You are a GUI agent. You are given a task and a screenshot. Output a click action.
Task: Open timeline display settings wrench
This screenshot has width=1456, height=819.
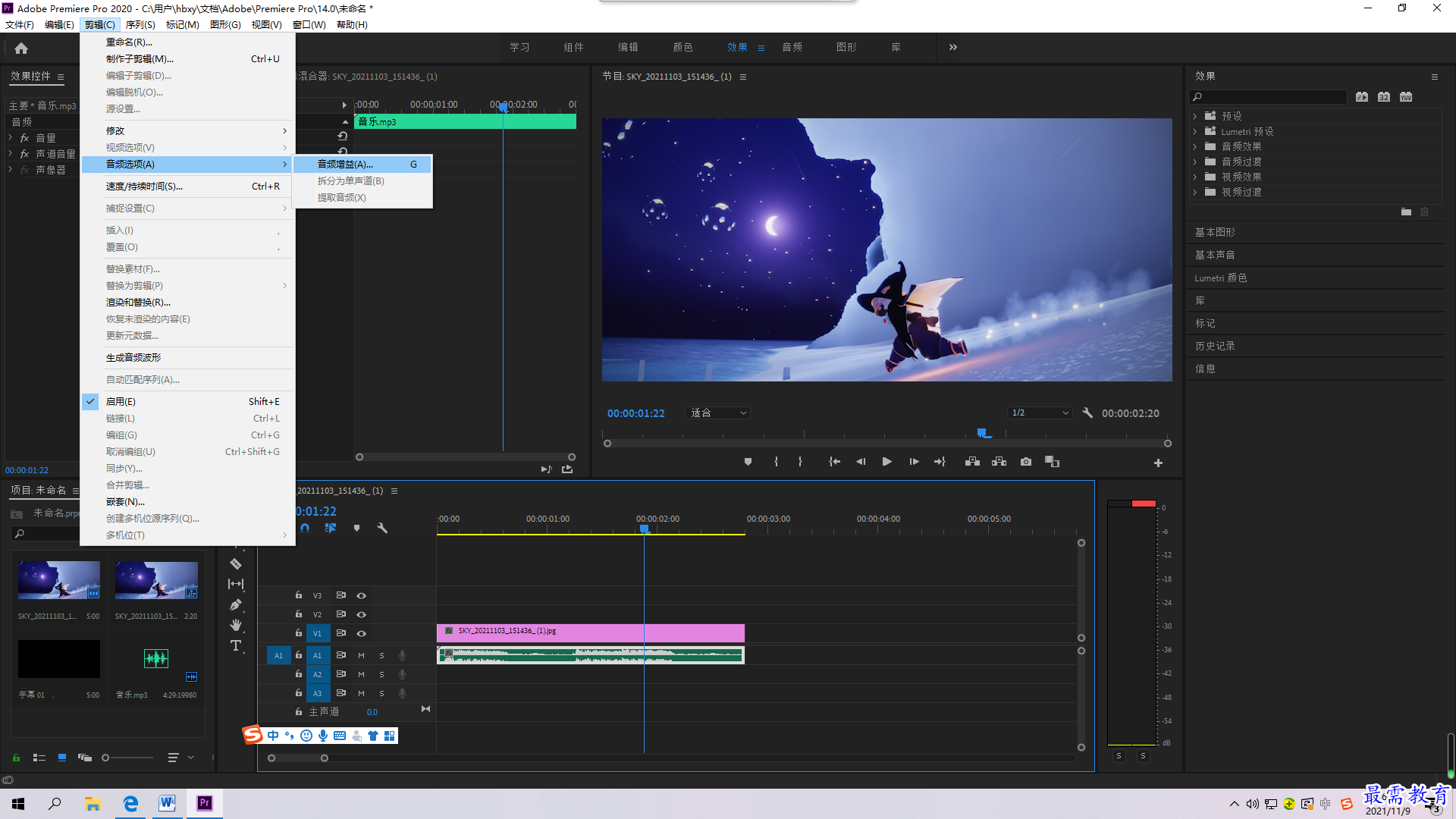point(382,528)
